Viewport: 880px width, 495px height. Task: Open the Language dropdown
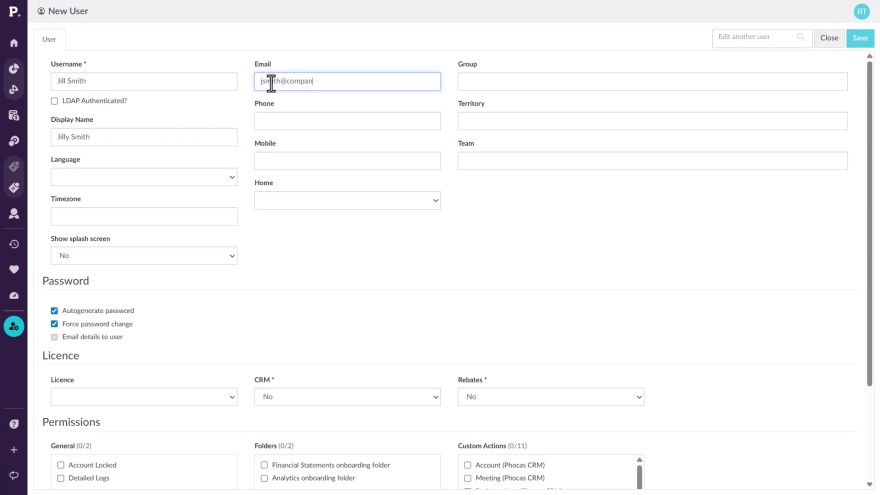pos(144,177)
